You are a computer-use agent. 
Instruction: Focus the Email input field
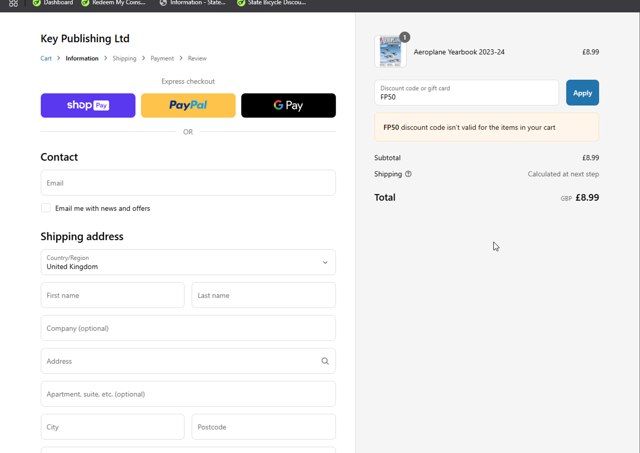click(188, 183)
